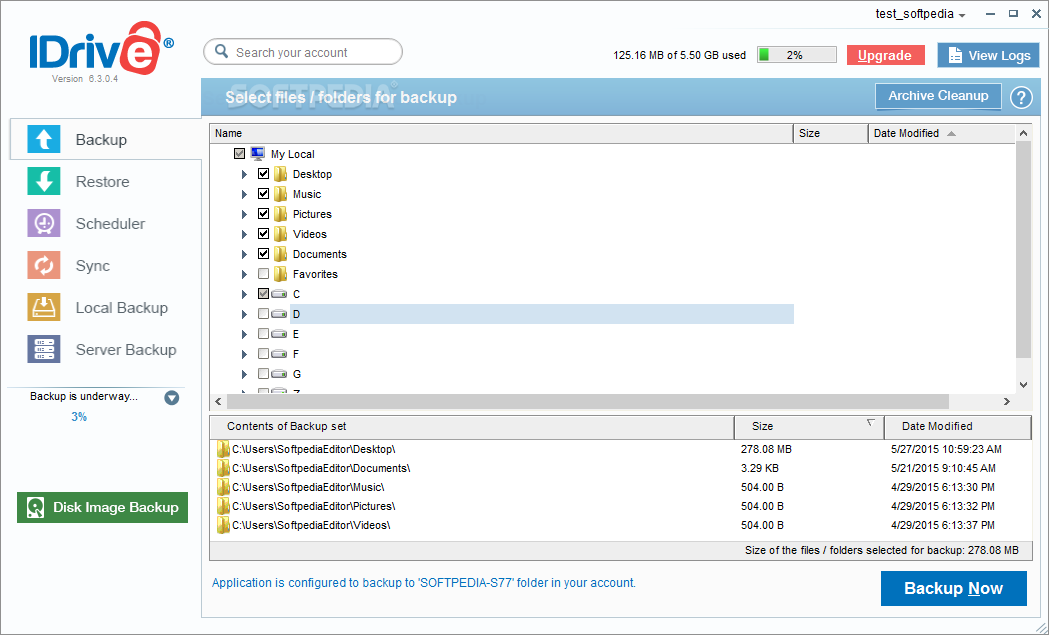Sort backup set by Size column
1049x635 pixels.
[x=809, y=426]
